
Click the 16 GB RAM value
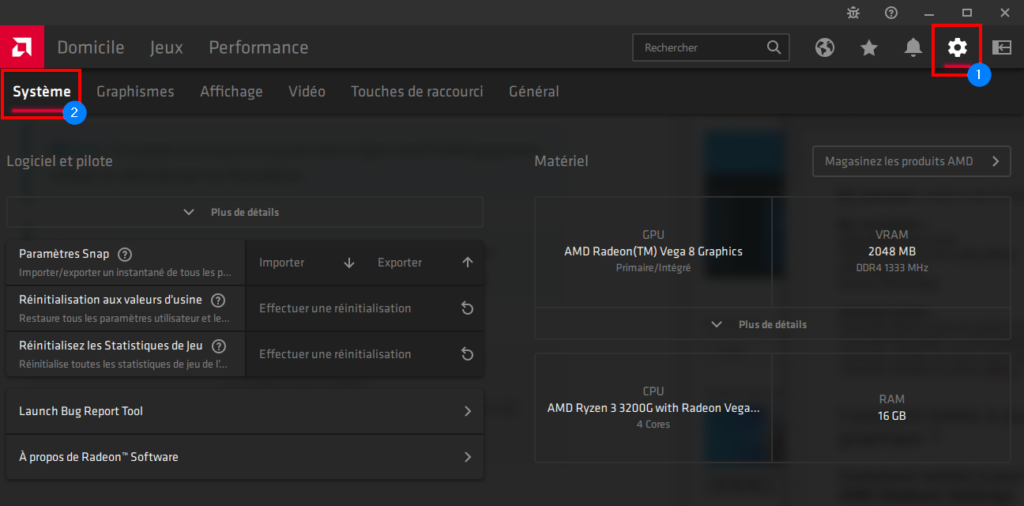891,416
